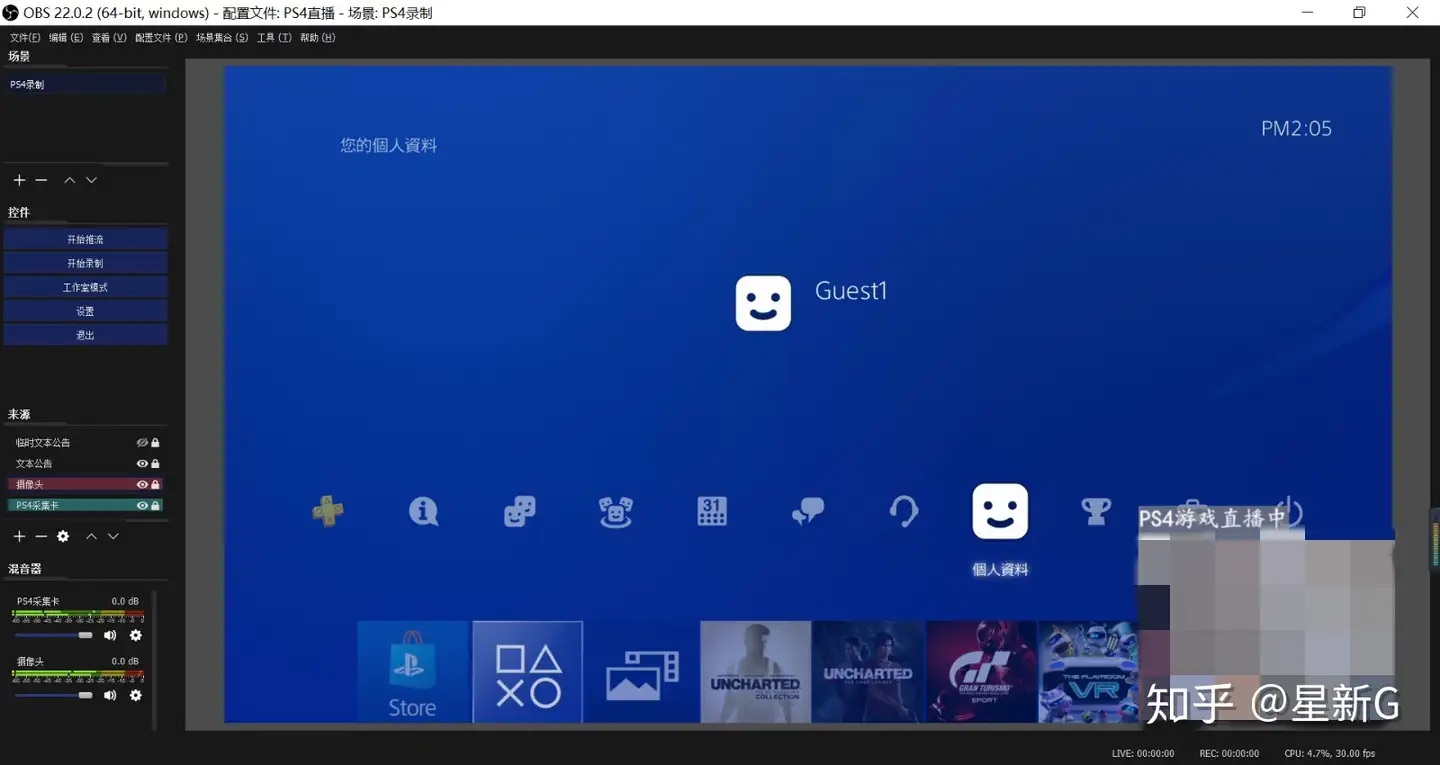Viewport: 1440px width, 765px height.
Task: Click PlayStation Plus icon in preview
Action: 327,511
